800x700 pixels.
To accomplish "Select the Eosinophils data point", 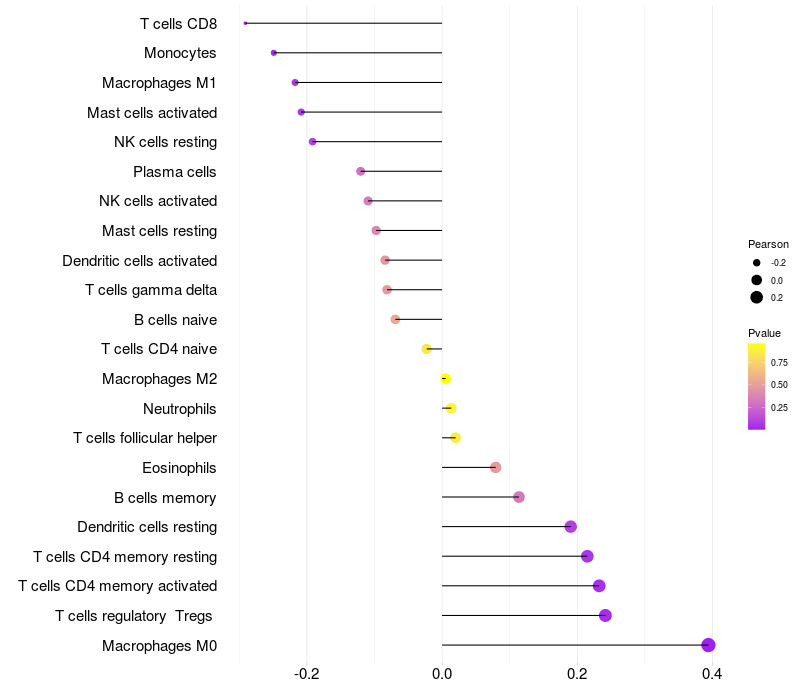I will coord(495,467).
